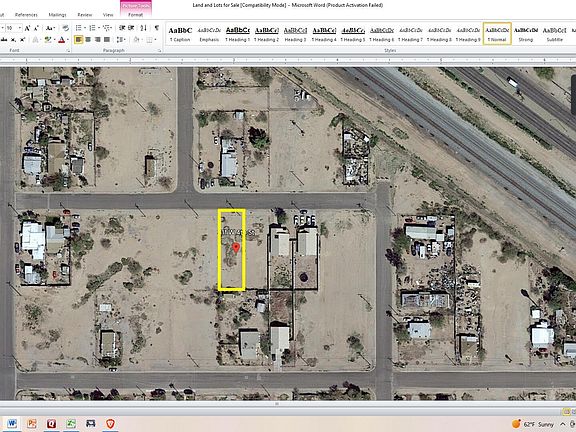Image resolution: width=576 pixels, height=432 pixels.
Task: Toggle Align Text Right
Action: [97, 39]
